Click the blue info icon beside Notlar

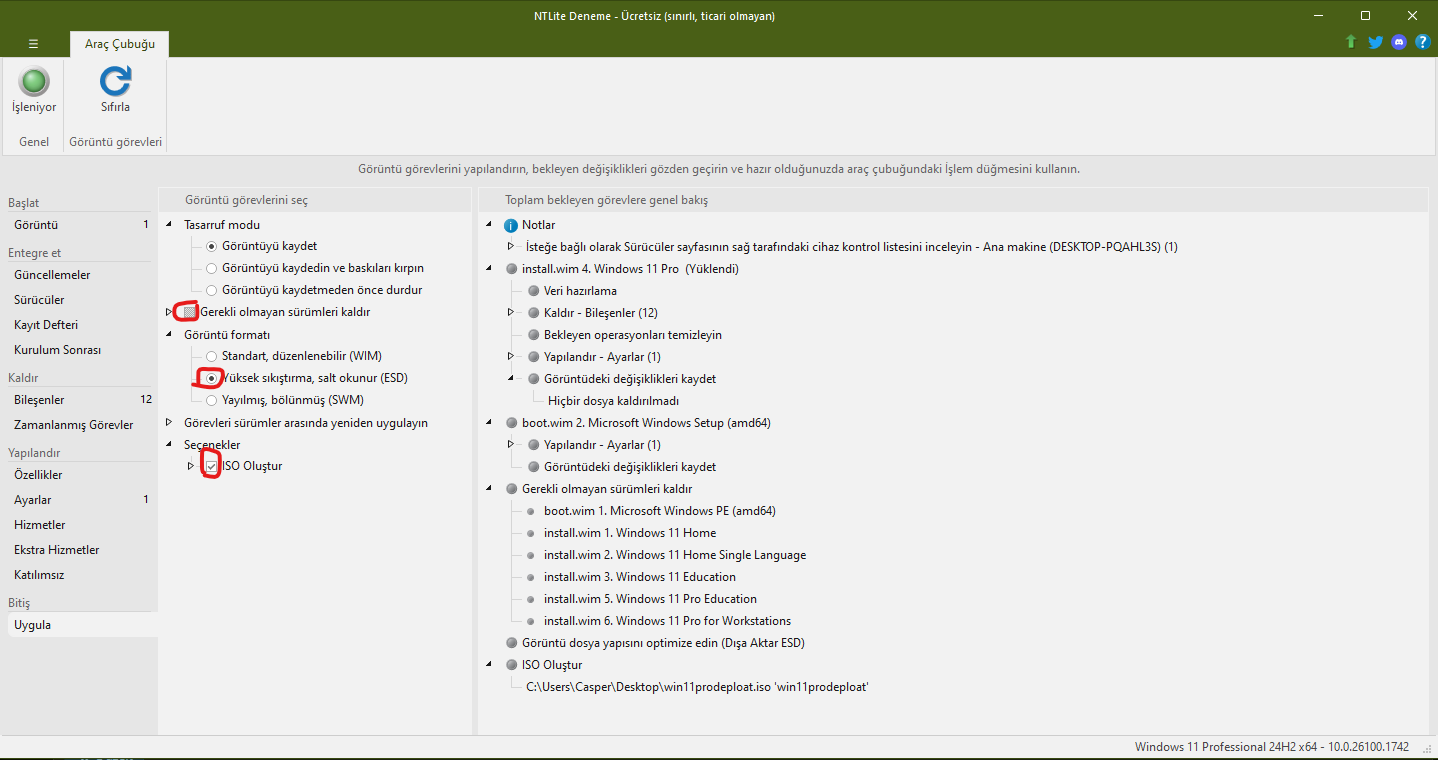(511, 225)
